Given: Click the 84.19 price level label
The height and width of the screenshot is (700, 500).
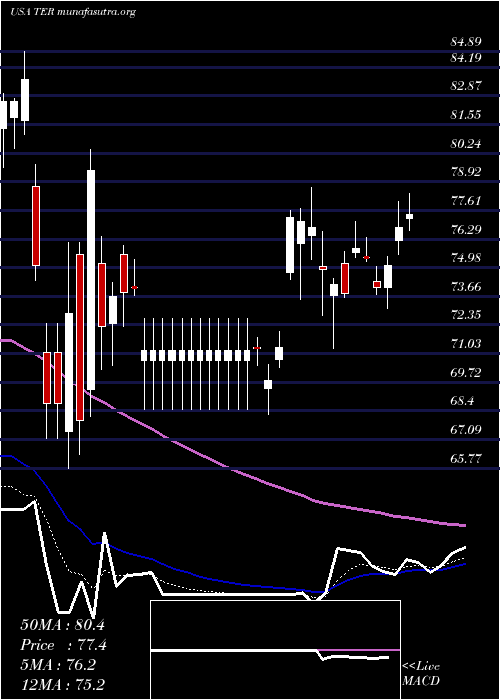Looking at the screenshot, I should pyautogui.click(x=466, y=57).
